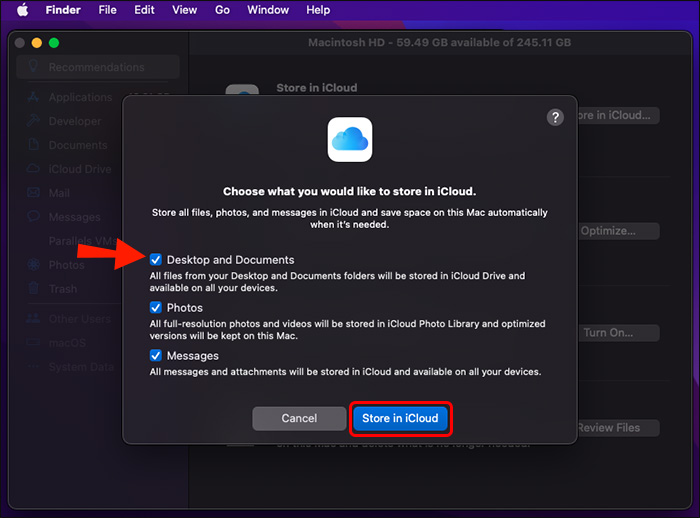
Task: Click the Store in iCloud button
Action: (x=400, y=418)
